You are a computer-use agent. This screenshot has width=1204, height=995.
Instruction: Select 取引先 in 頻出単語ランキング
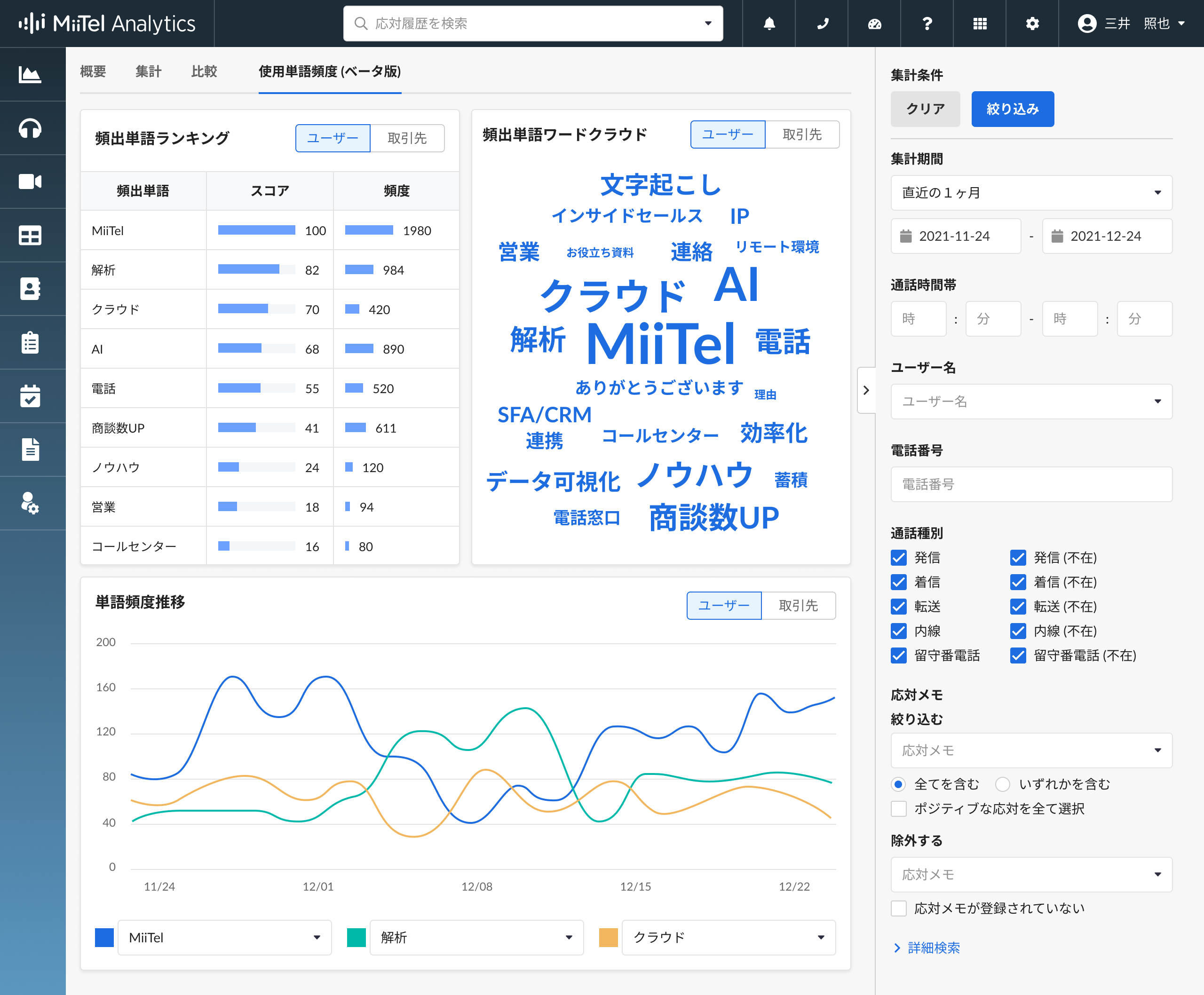(407, 138)
